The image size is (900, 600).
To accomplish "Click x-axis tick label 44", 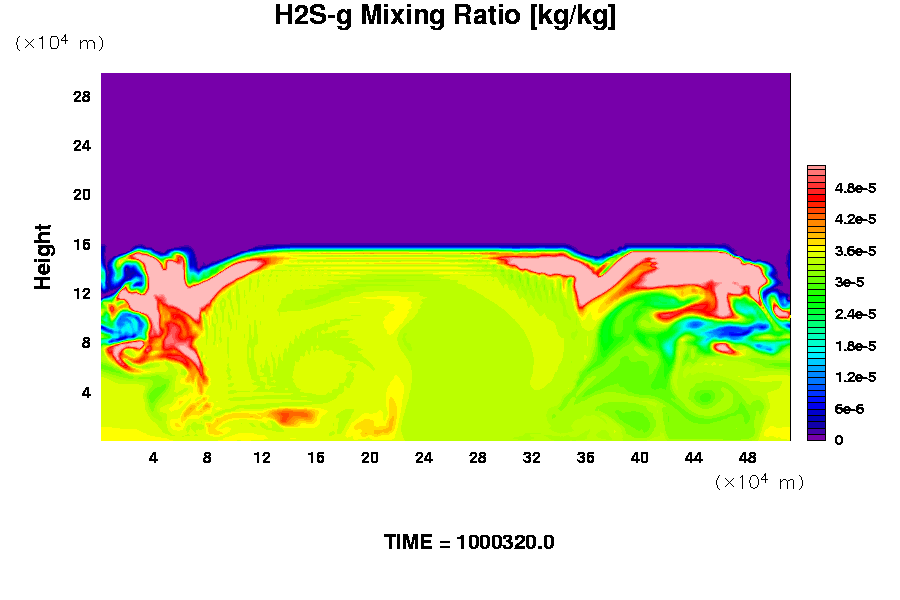I will tap(693, 458).
